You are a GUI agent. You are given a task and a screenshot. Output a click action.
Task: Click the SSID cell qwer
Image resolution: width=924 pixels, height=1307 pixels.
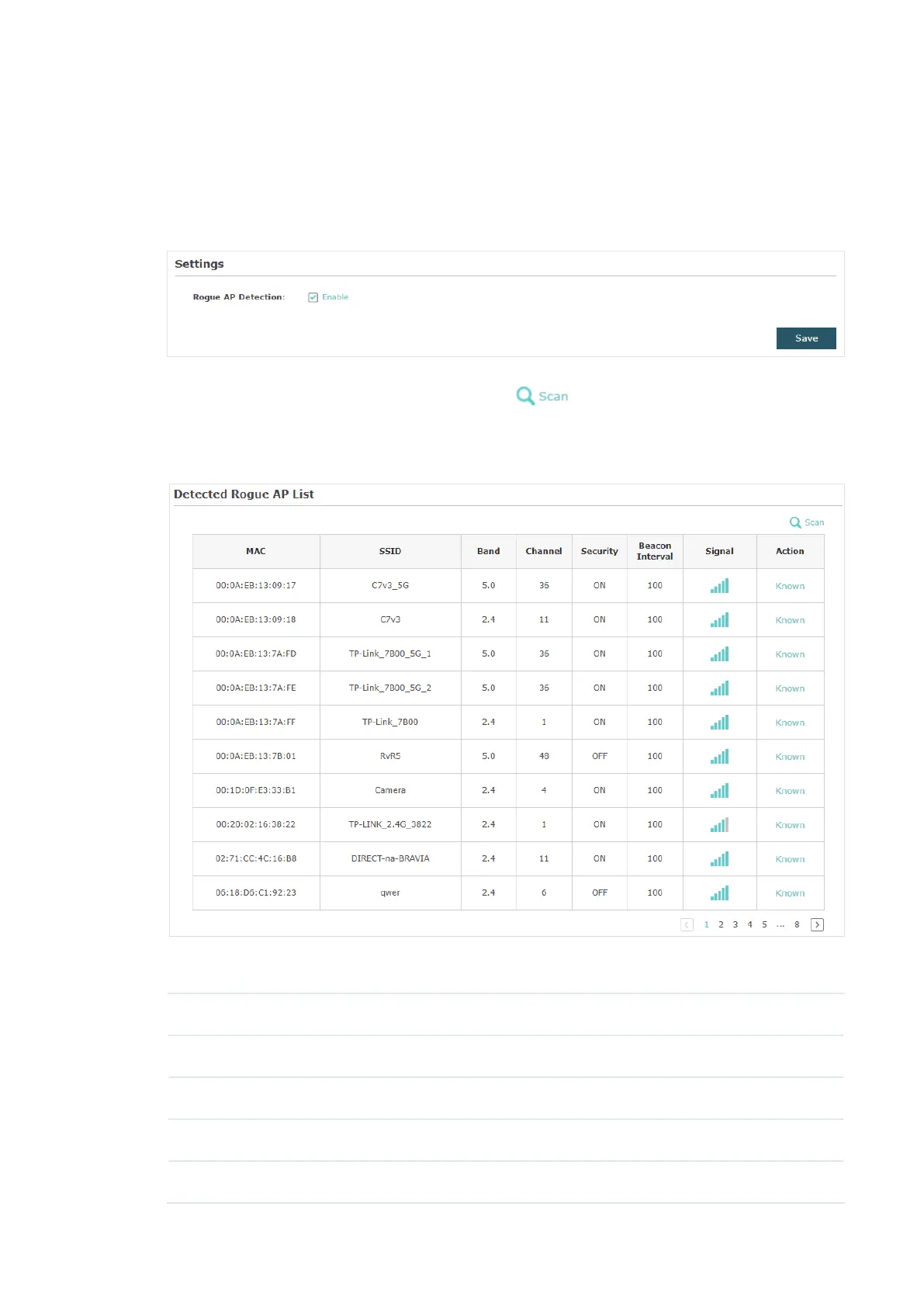pyautogui.click(x=390, y=893)
